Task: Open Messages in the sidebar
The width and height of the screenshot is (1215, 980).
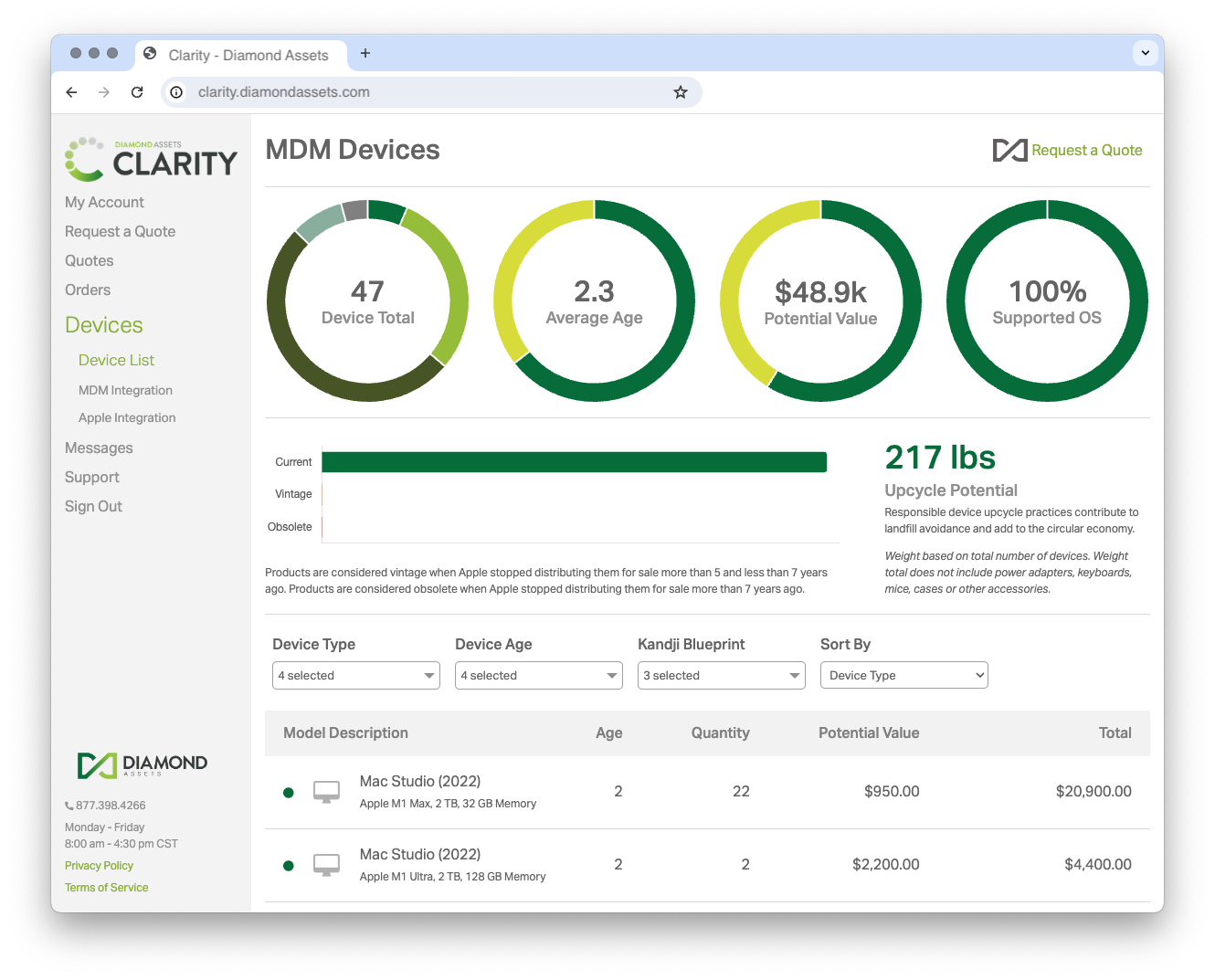Action: [x=99, y=448]
